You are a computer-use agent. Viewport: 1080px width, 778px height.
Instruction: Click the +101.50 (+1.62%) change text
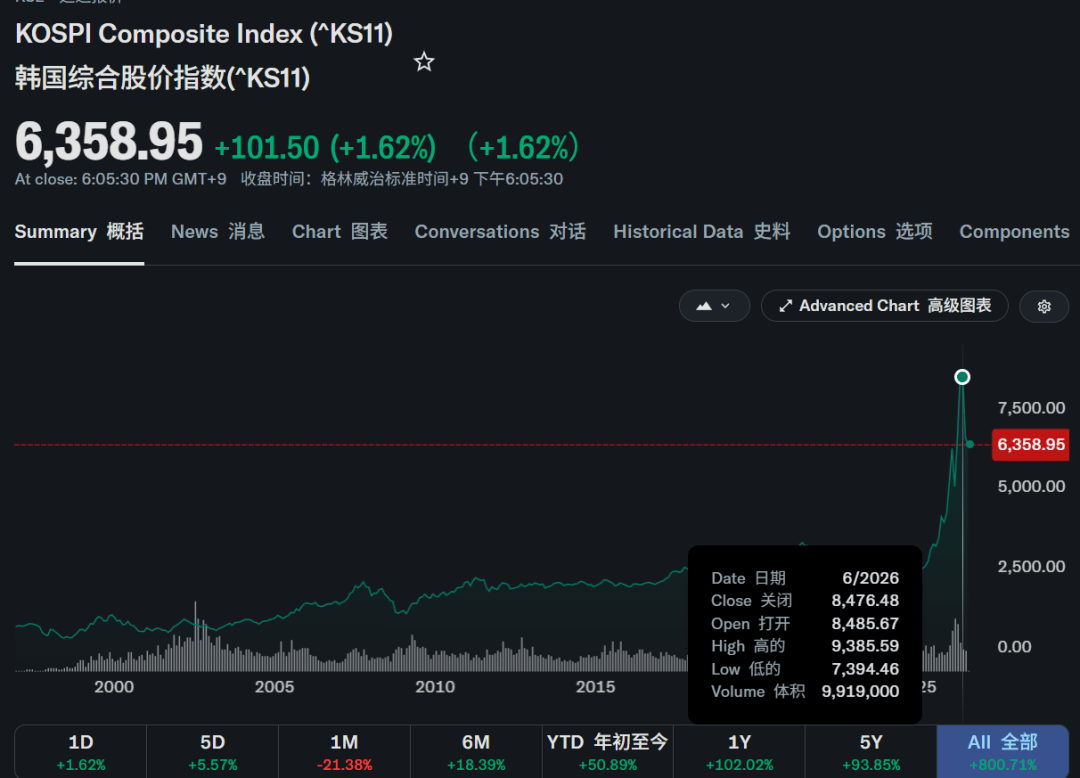325,148
